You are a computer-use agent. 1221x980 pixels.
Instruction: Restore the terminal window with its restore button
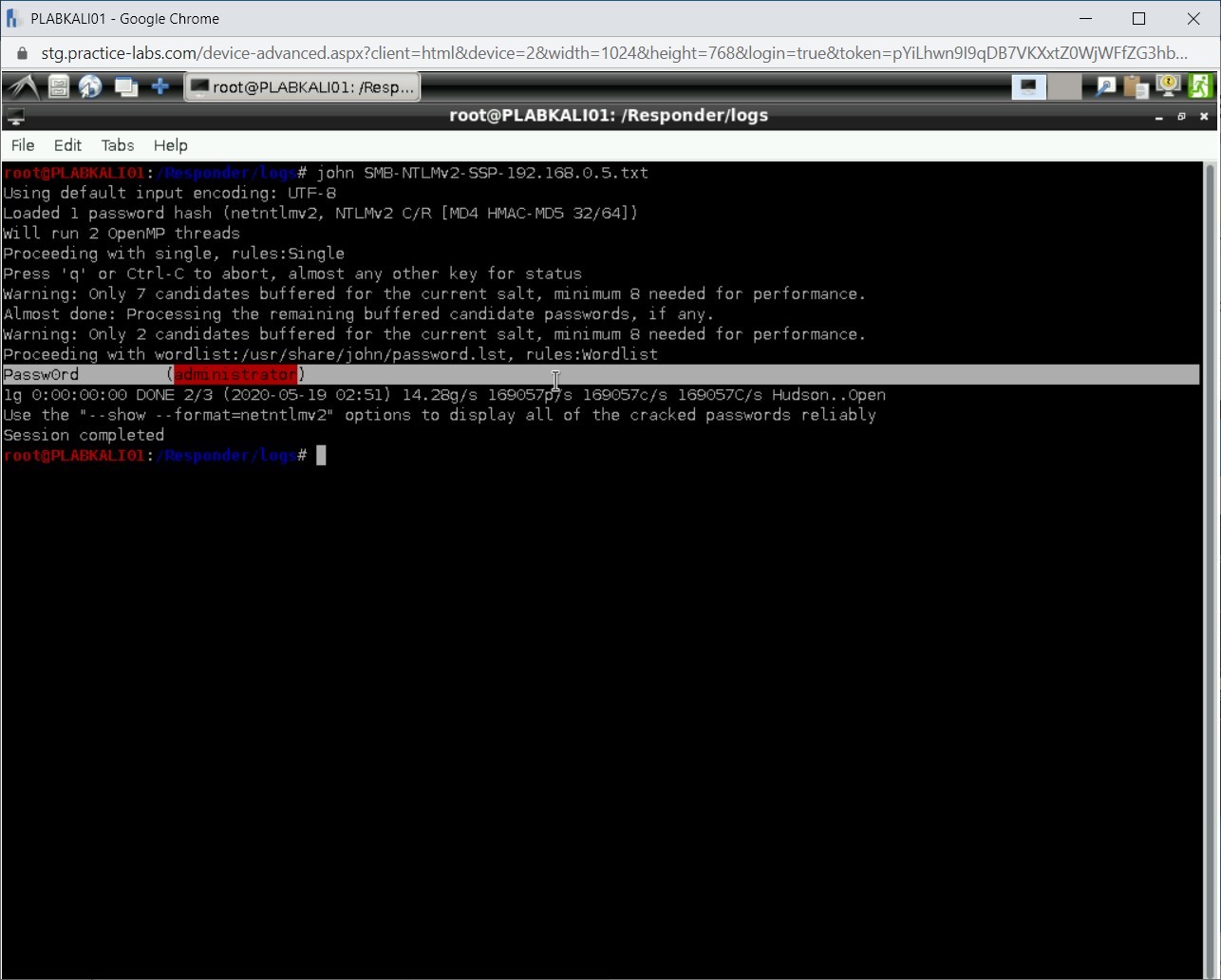1180,117
